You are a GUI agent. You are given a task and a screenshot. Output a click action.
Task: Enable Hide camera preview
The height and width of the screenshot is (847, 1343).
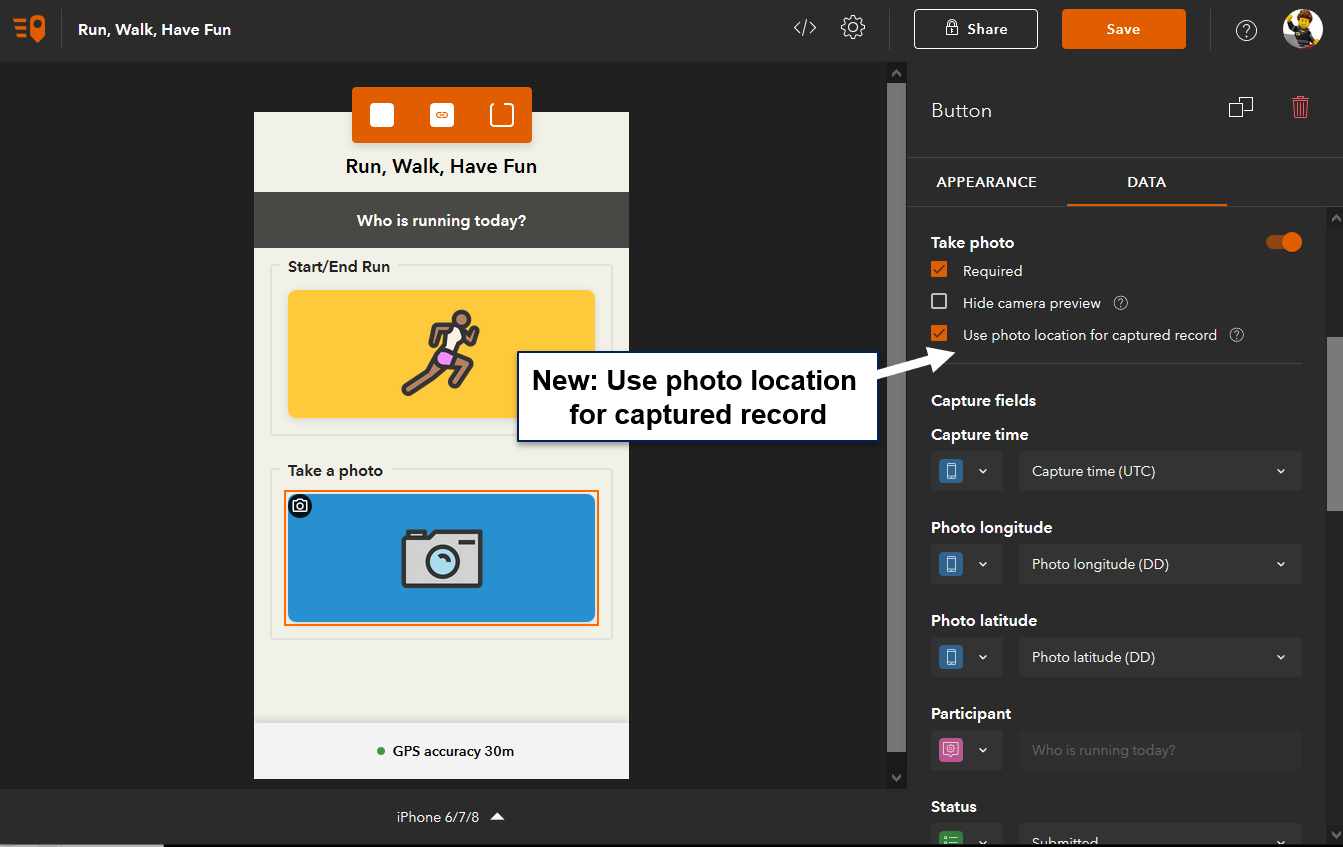pos(938,301)
